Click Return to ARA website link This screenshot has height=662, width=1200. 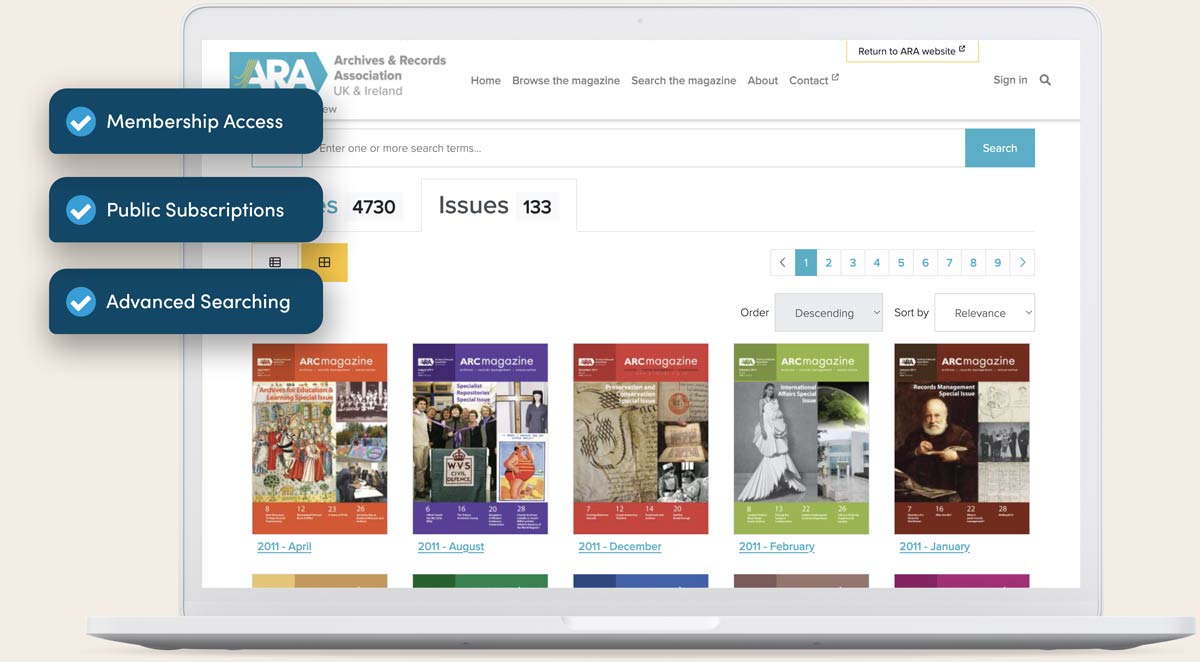911,51
